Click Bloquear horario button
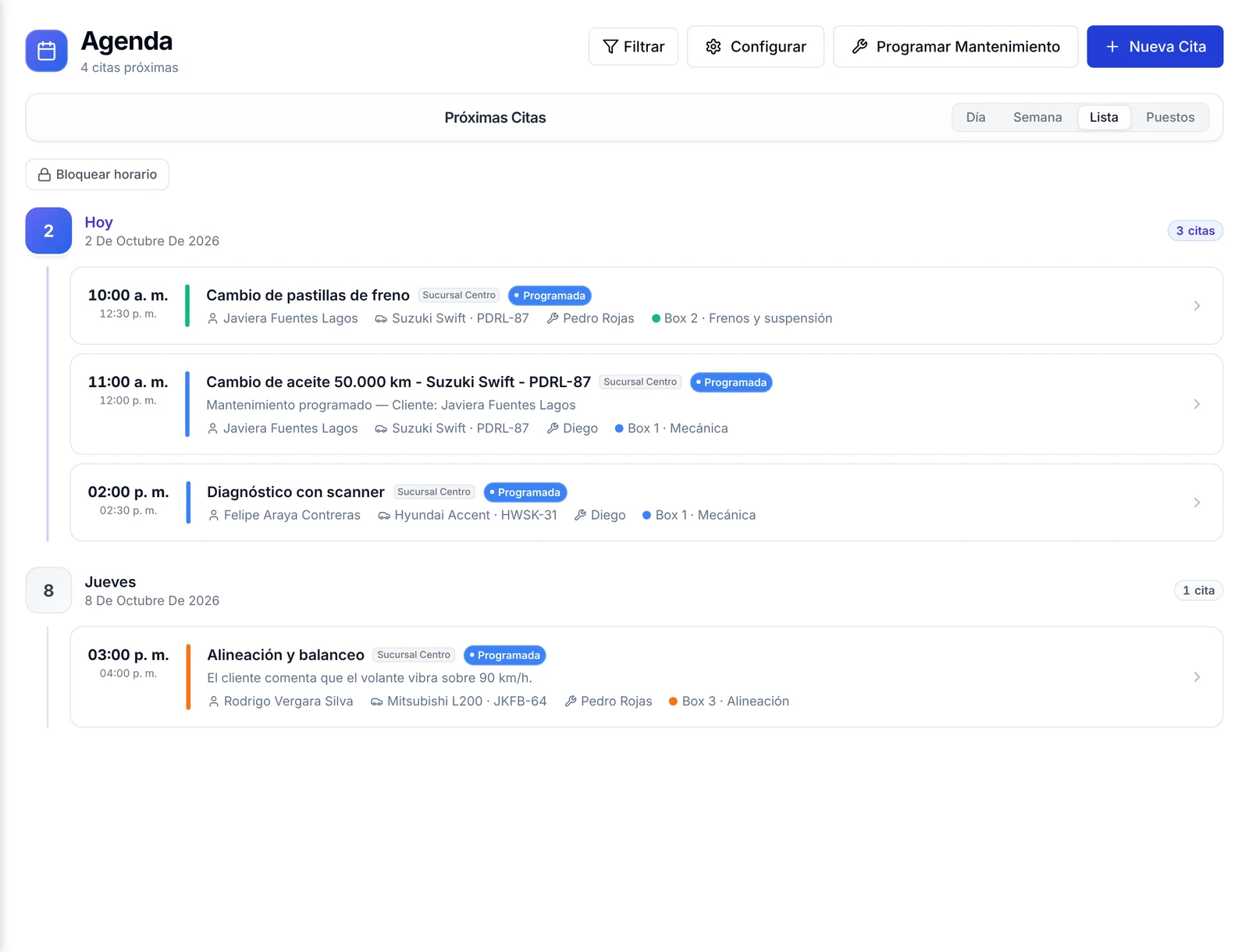The width and height of the screenshot is (1249, 952). pyautogui.click(x=98, y=175)
